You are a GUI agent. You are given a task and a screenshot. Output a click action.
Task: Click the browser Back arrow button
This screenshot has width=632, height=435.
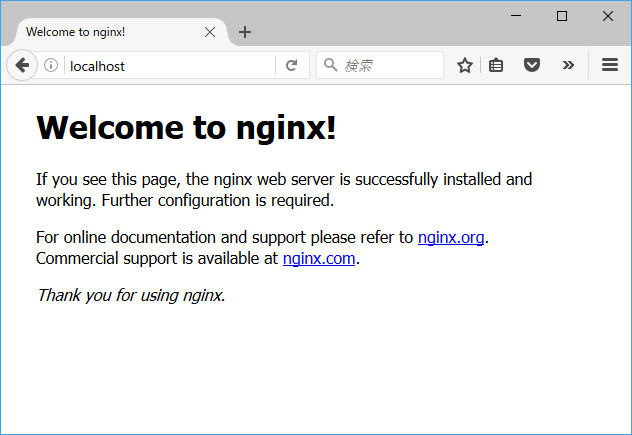[x=22, y=65]
